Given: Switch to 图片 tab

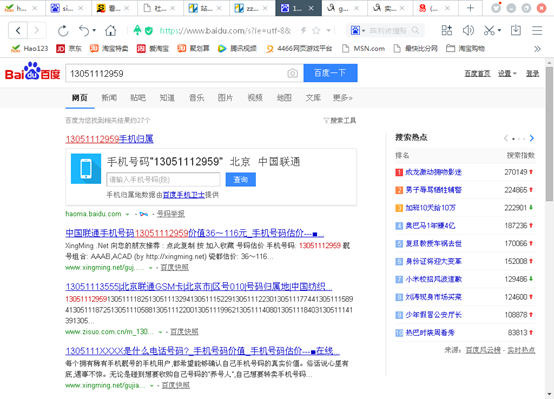Looking at the screenshot, I should 225,98.
